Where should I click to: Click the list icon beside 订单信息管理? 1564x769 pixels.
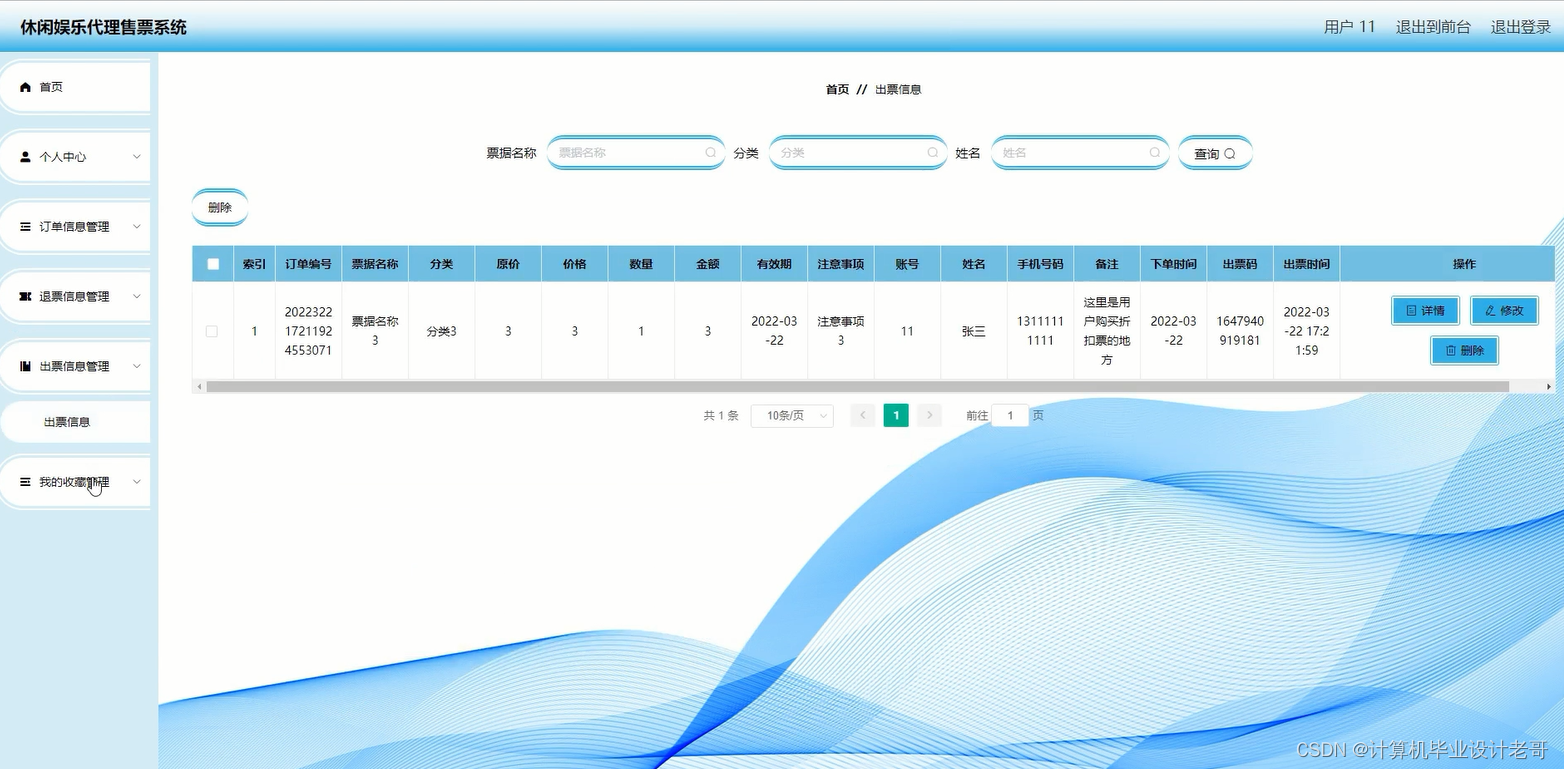tap(26, 227)
